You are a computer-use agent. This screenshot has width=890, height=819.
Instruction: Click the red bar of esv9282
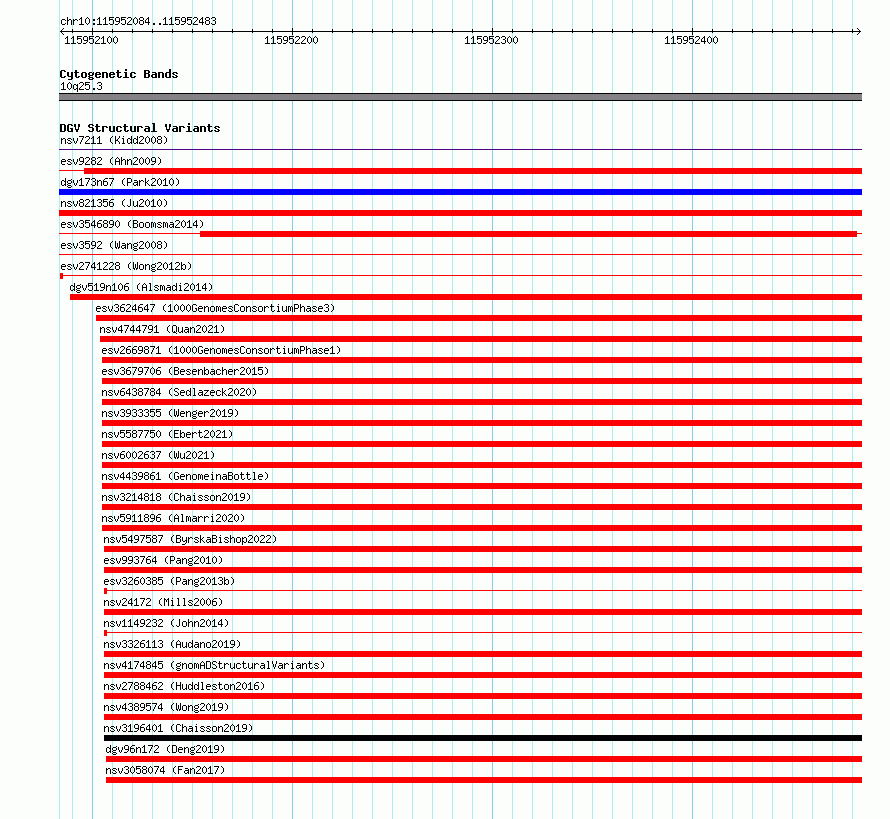click(473, 171)
